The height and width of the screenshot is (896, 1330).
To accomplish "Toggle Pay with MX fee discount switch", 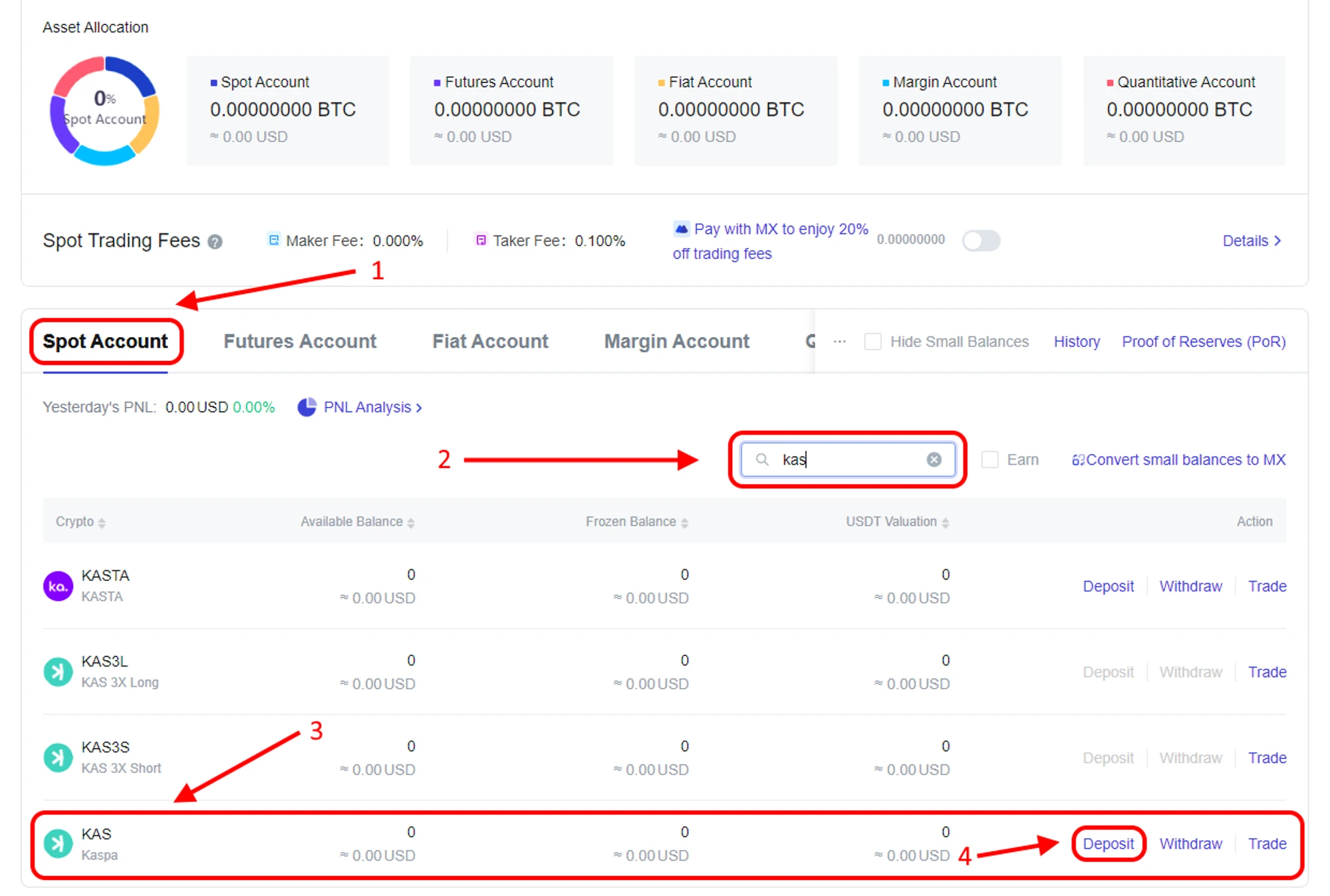I will [x=980, y=241].
